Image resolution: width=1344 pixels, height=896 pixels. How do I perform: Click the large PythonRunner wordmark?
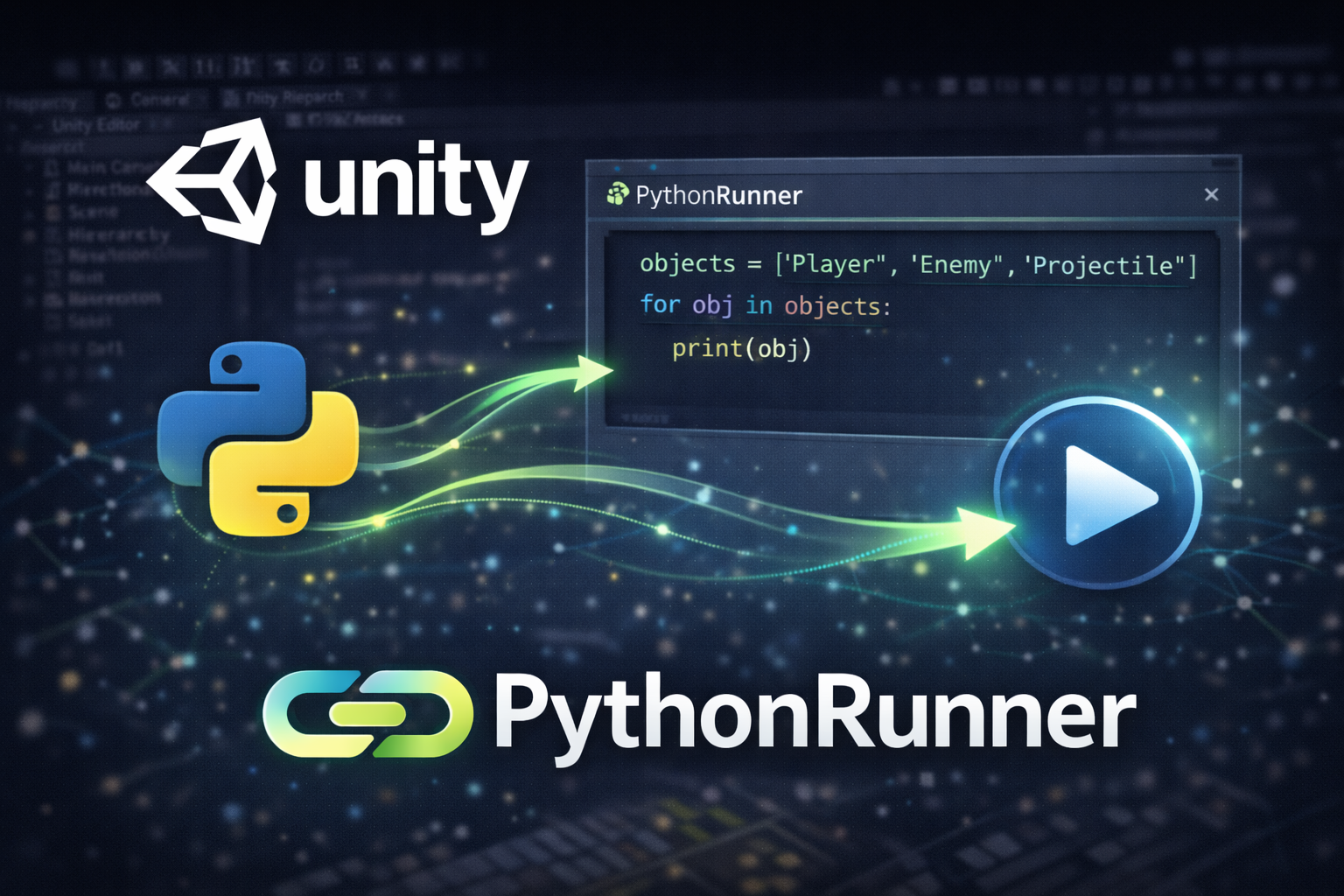pyautogui.click(x=815, y=717)
